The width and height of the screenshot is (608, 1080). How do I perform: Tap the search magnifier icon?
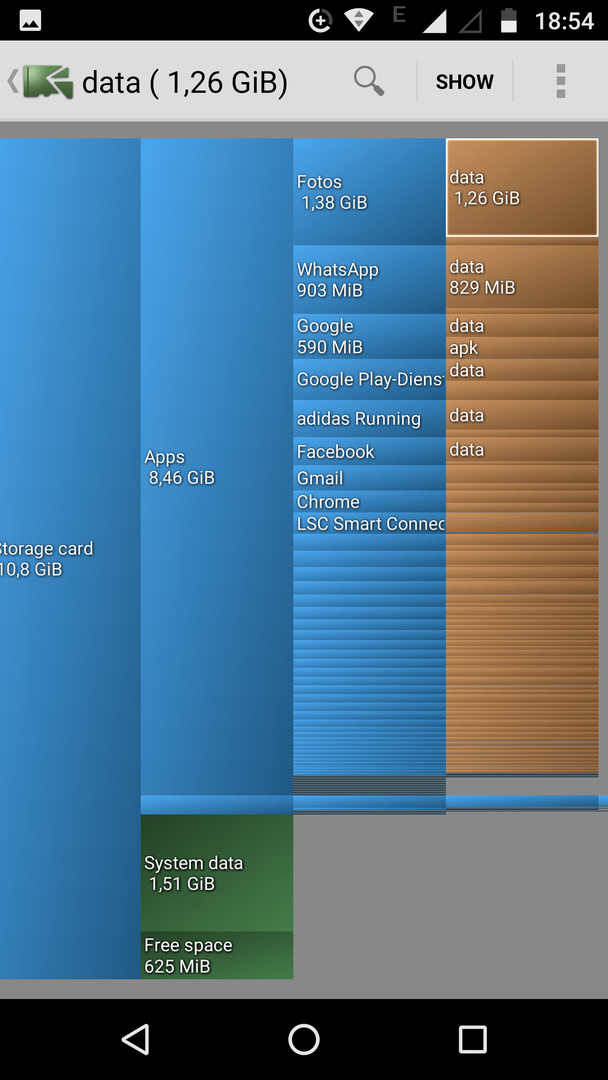(369, 81)
